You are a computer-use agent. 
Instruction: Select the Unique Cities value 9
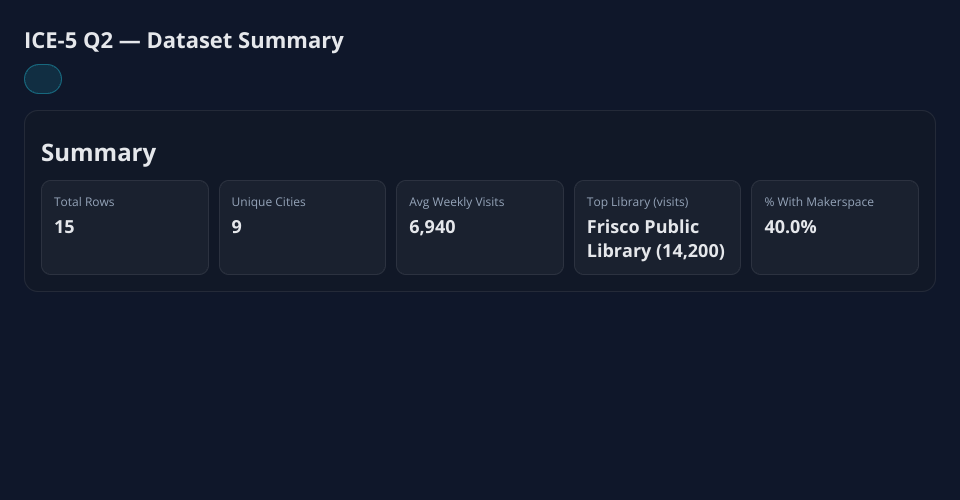[x=237, y=227]
